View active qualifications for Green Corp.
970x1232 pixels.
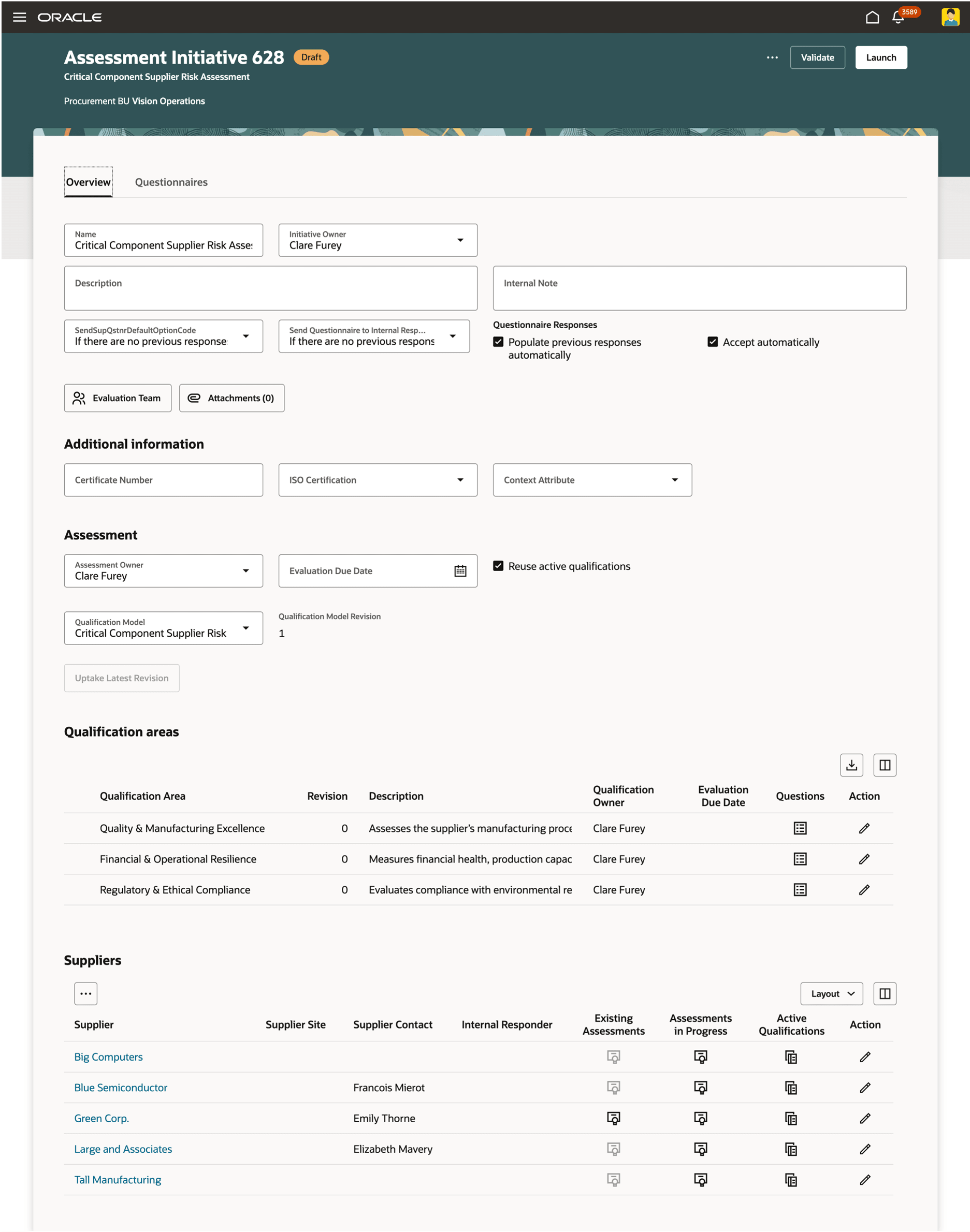click(x=791, y=1118)
